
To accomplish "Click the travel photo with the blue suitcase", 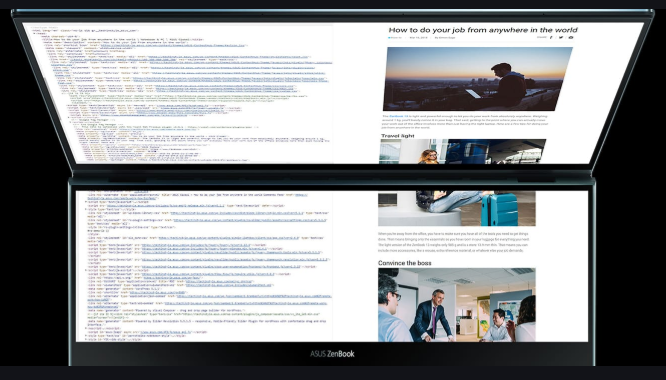I will (457, 208).
